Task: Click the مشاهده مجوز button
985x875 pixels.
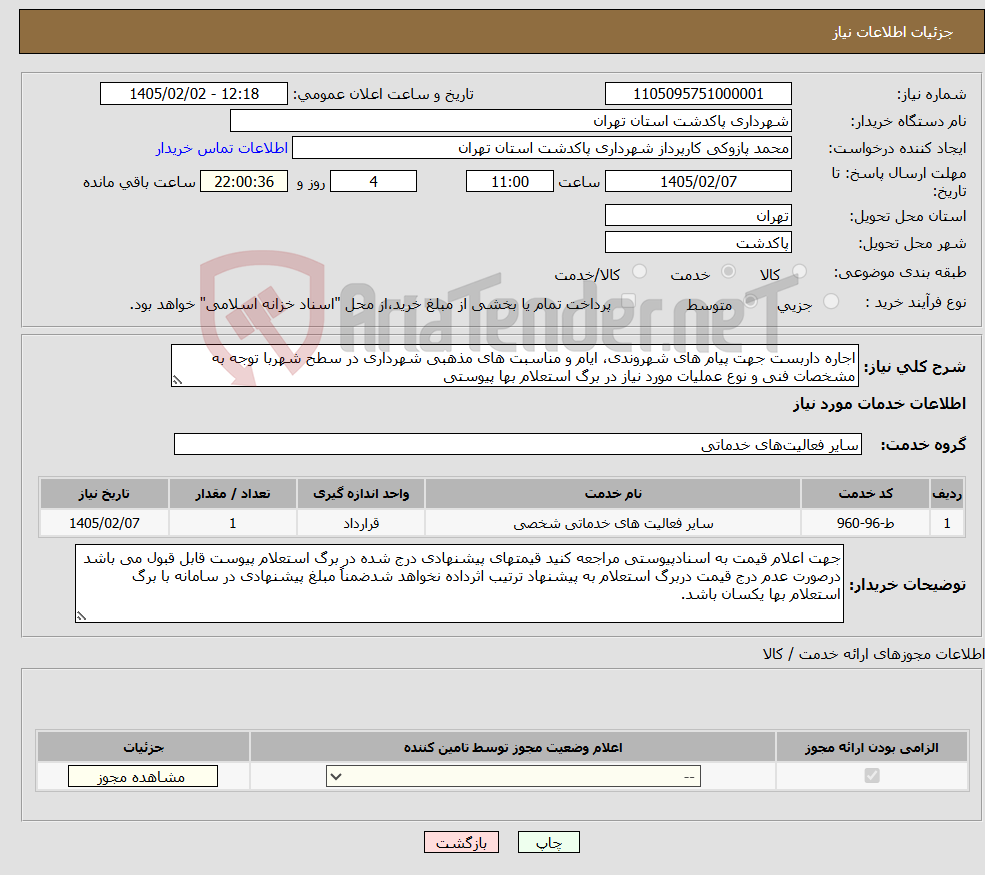Action: click(x=143, y=776)
